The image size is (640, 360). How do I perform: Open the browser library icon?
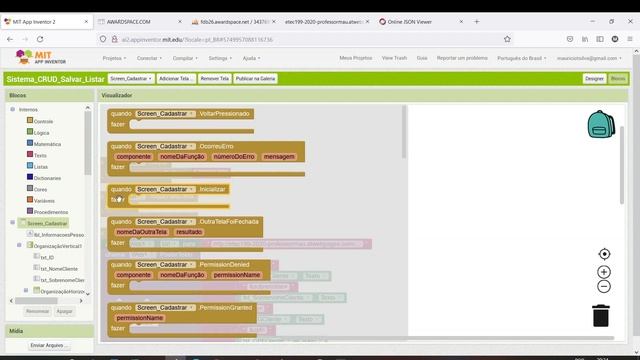pos(585,39)
